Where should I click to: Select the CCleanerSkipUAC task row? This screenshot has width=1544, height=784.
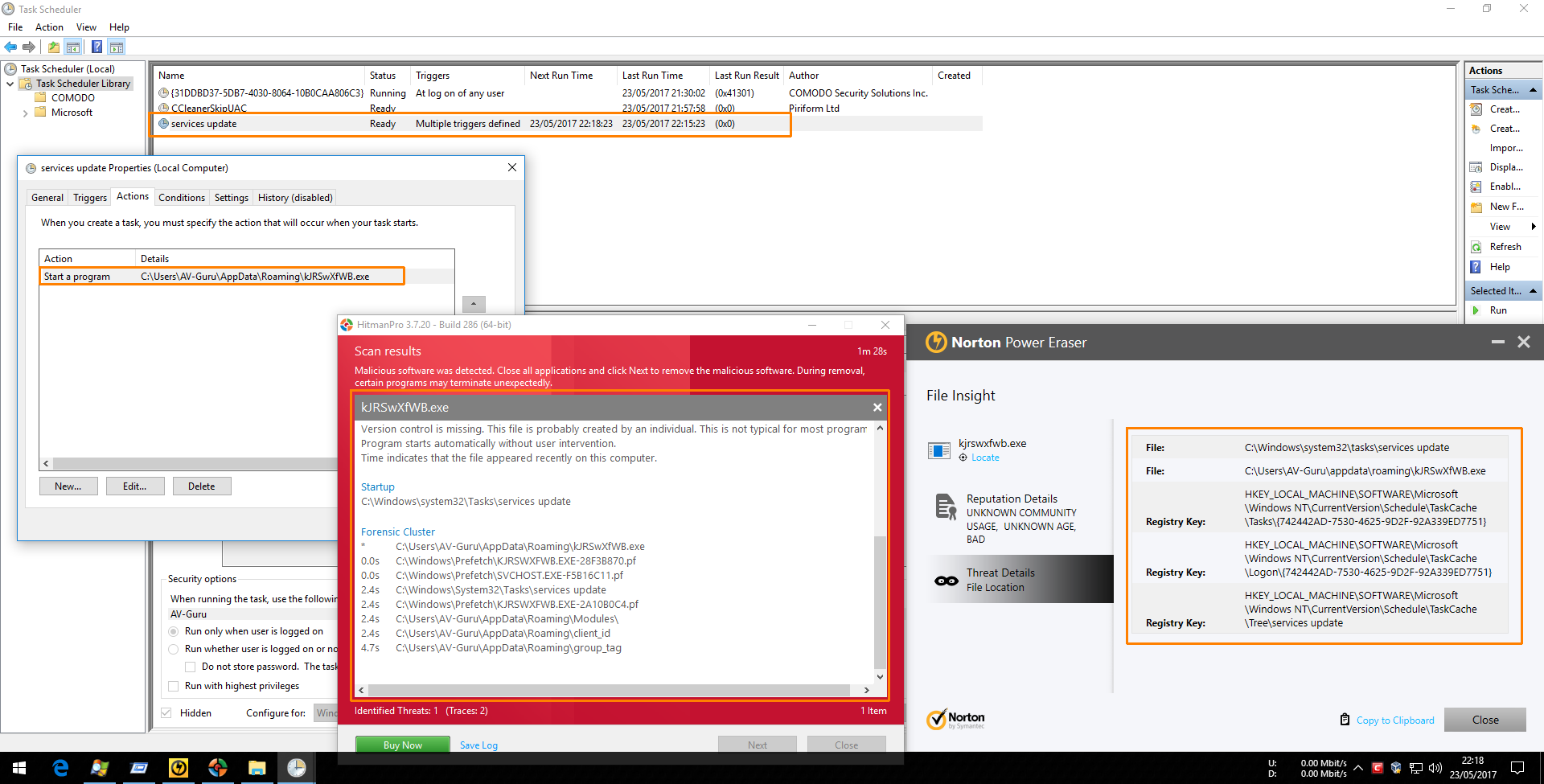568,109
